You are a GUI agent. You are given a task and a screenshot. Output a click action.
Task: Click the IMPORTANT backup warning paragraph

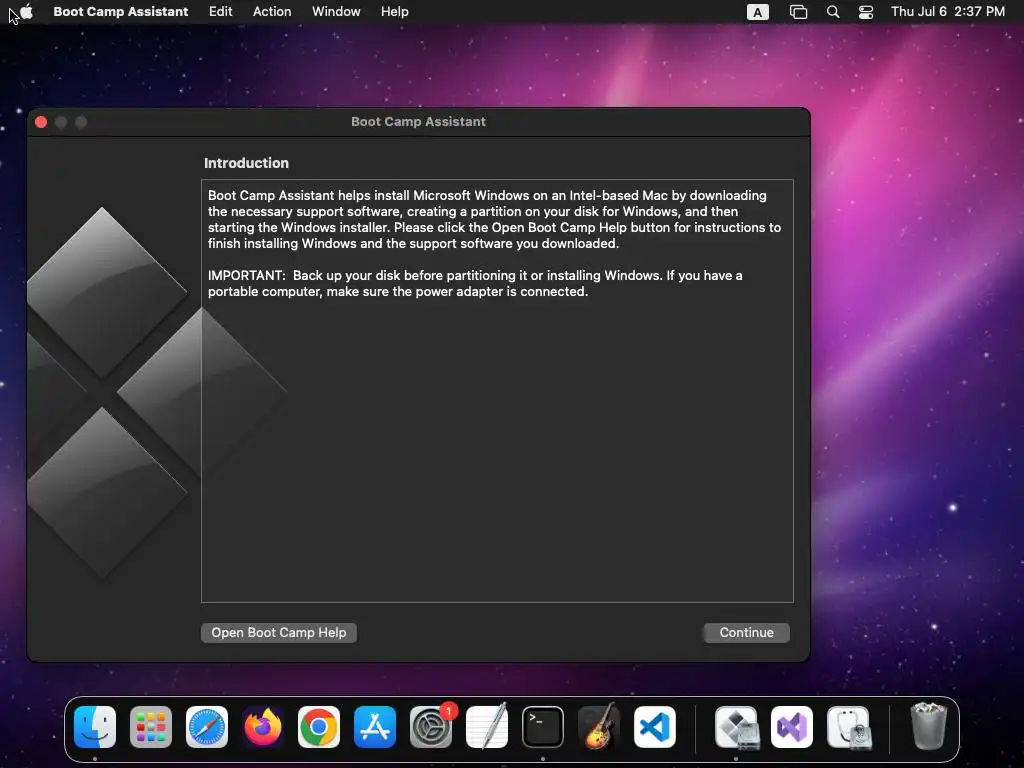pyautogui.click(x=475, y=283)
